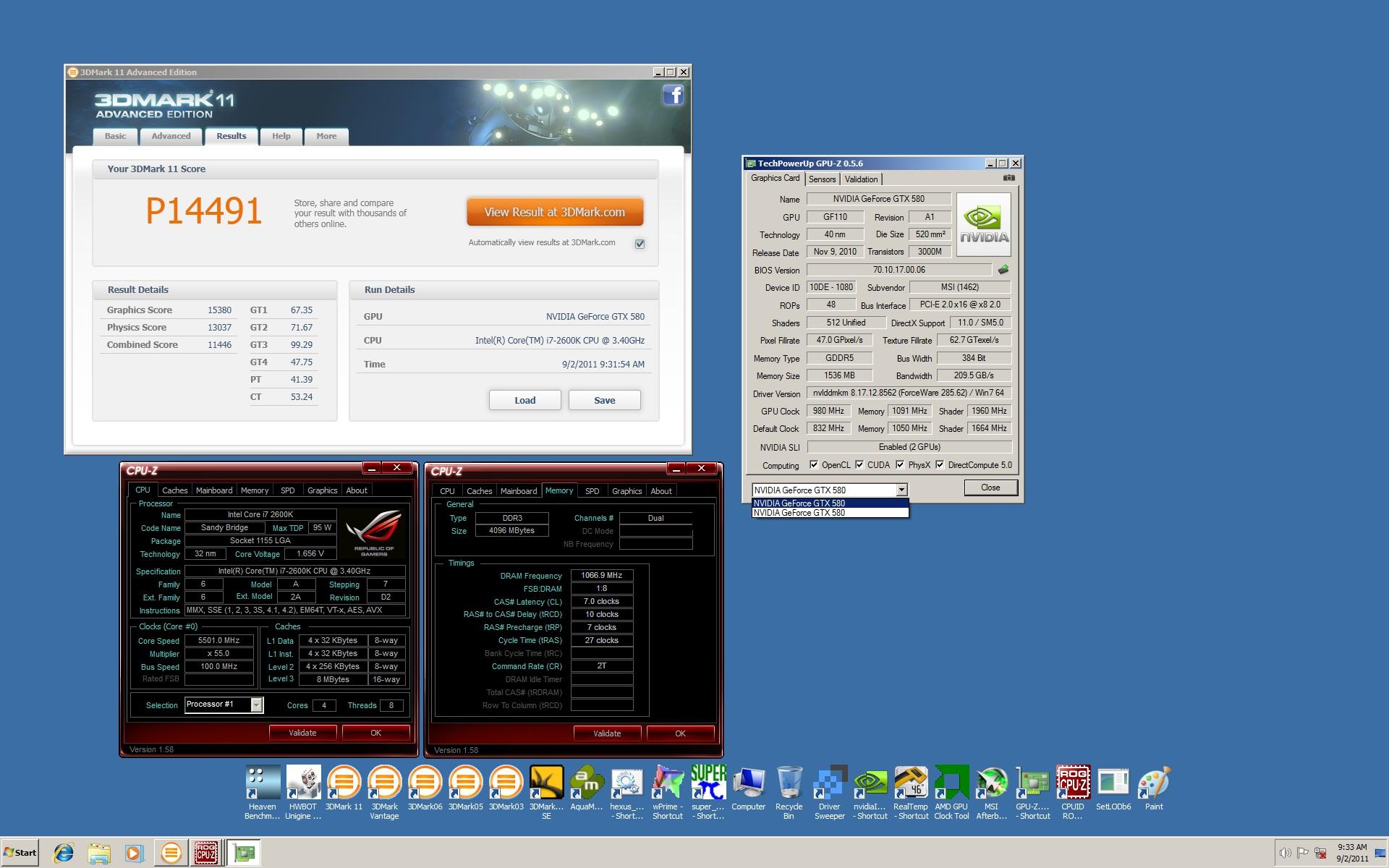Toggle the CUDA checkbox in GPU-Z
The width and height of the screenshot is (1389, 868).
click(859, 465)
